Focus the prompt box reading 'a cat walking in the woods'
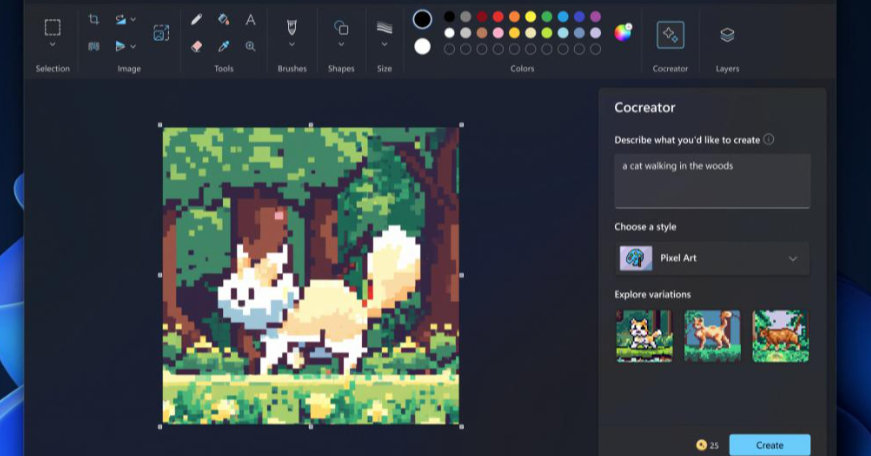 [712, 181]
